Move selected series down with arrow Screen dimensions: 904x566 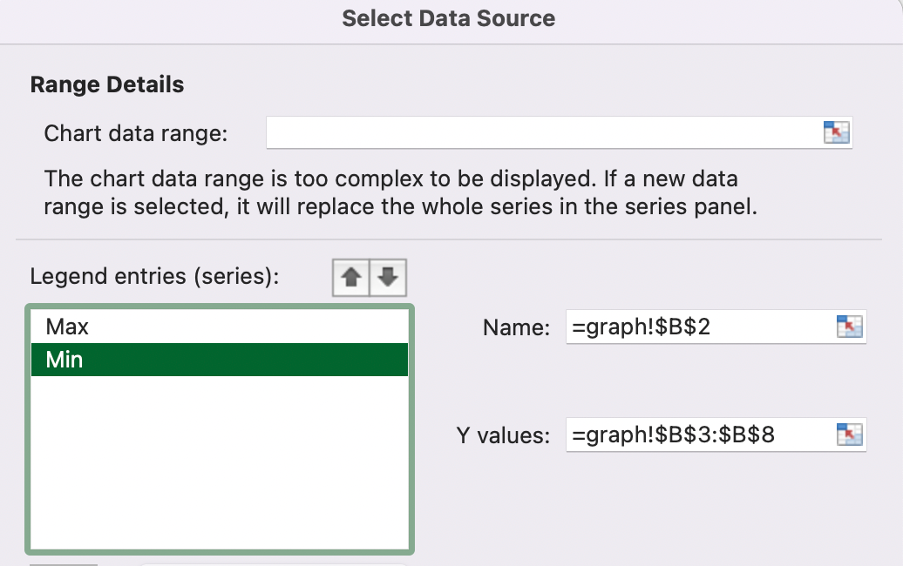(x=389, y=277)
